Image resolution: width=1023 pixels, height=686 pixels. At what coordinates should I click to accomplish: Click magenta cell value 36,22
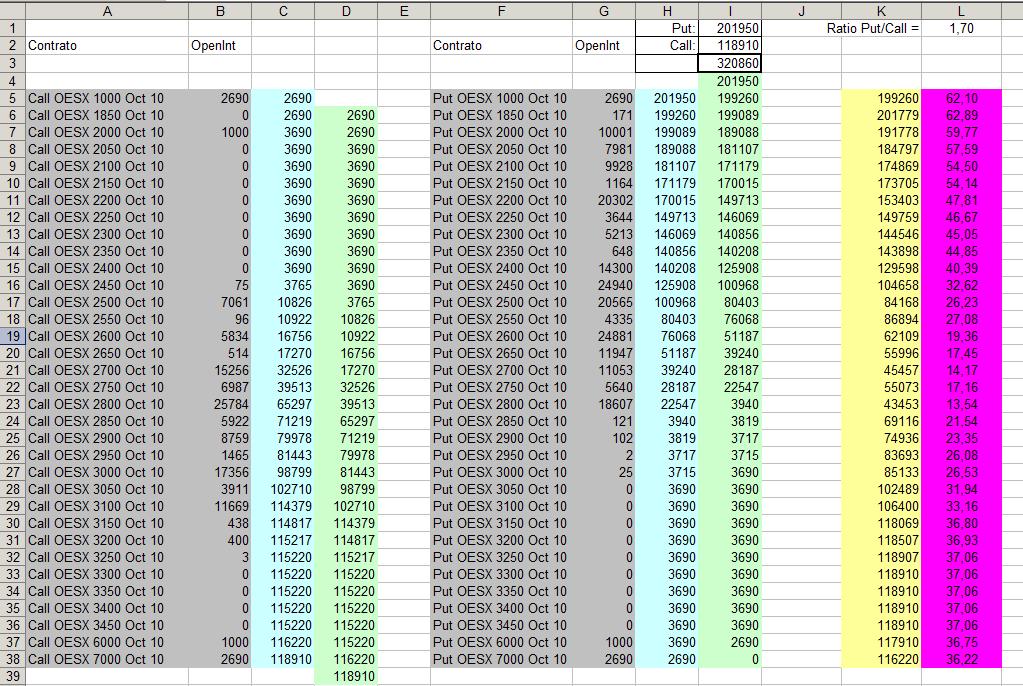961,659
